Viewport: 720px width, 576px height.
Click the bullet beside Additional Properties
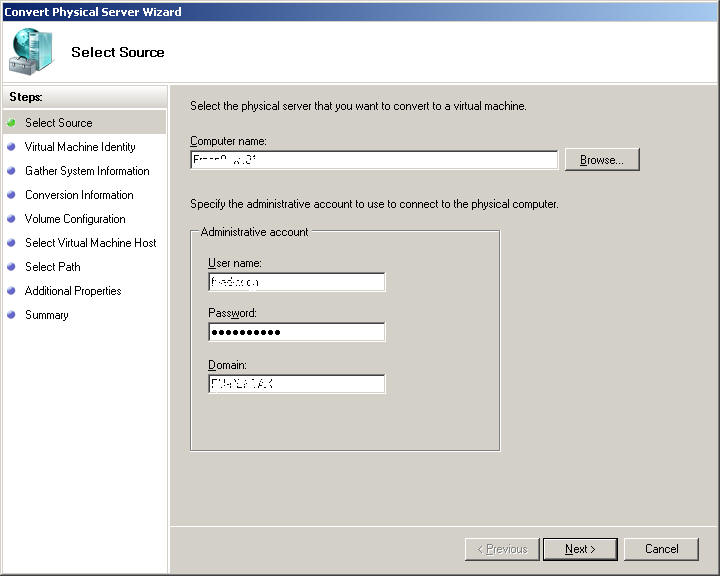11,291
